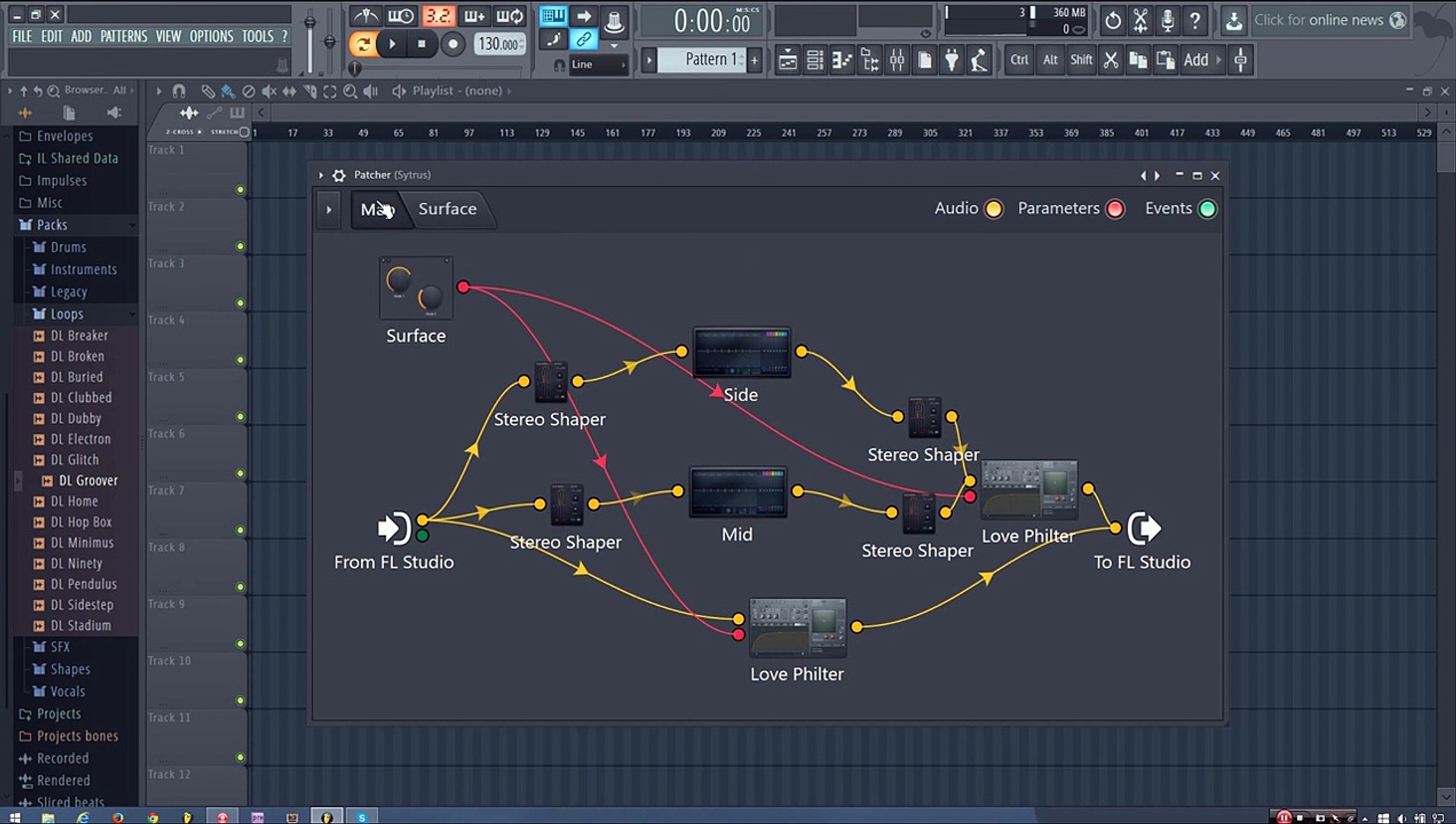Toggle step-editing mode icon
The image size is (1456, 824).
pos(553,40)
